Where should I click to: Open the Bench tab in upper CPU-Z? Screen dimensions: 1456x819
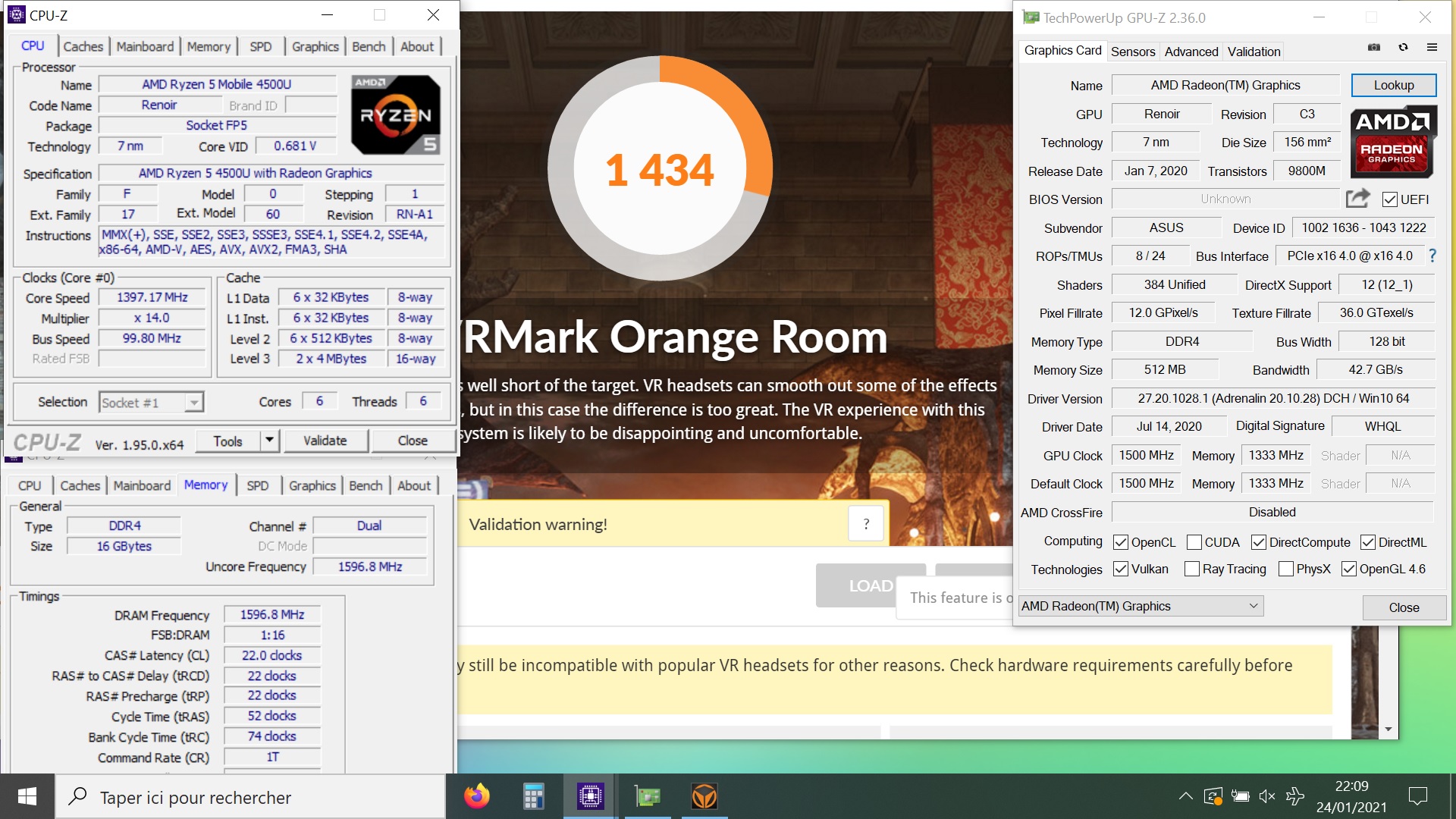tap(369, 46)
